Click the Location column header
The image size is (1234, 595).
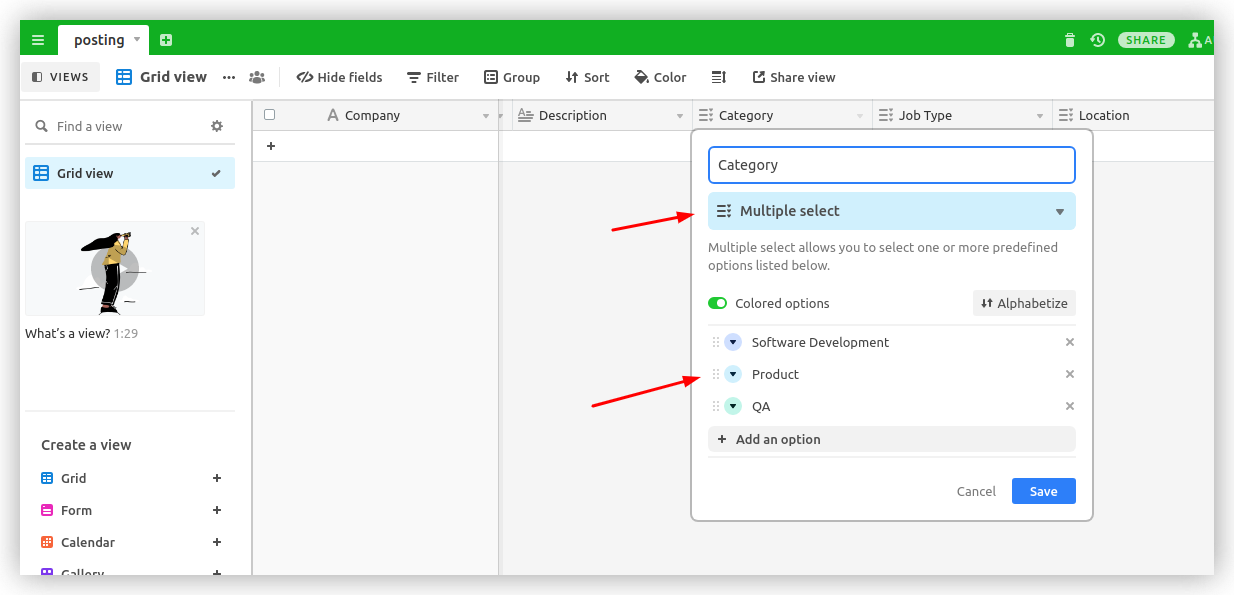click(1133, 115)
